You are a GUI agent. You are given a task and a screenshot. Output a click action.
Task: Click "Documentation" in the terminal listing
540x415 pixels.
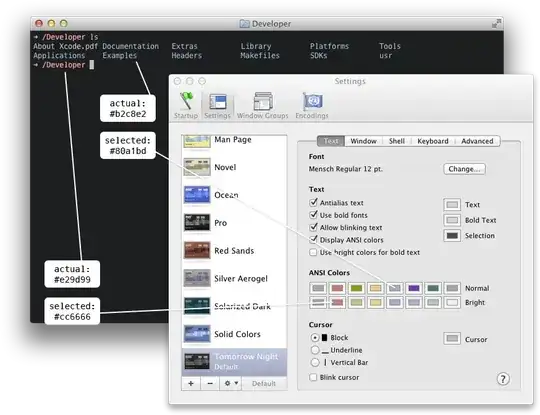pyautogui.click(x=131, y=46)
